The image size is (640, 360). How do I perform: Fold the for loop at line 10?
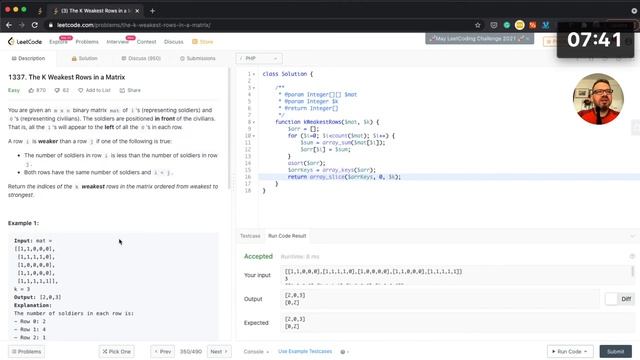pyautogui.click(x=254, y=136)
